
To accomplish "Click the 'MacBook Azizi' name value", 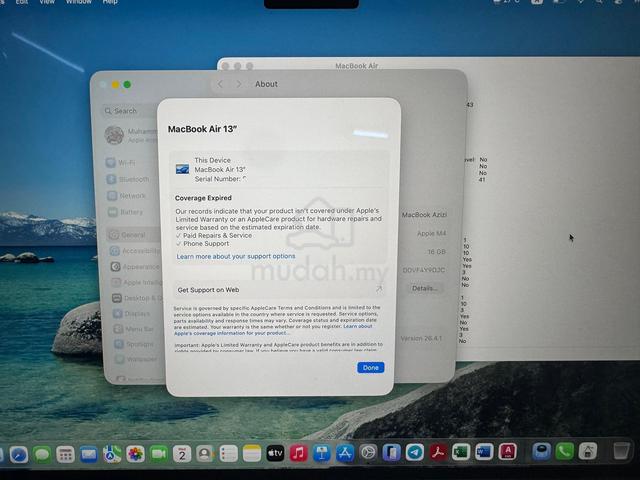I will [424, 215].
